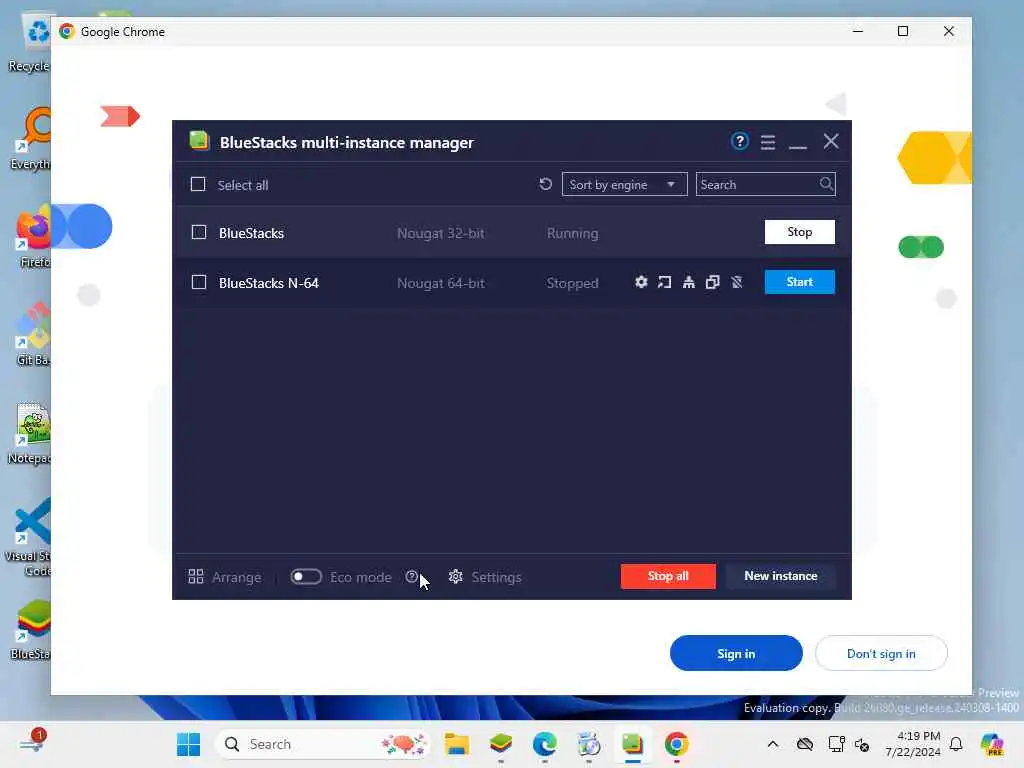Open Visual Studio Code desktop shortcut

click(29, 537)
